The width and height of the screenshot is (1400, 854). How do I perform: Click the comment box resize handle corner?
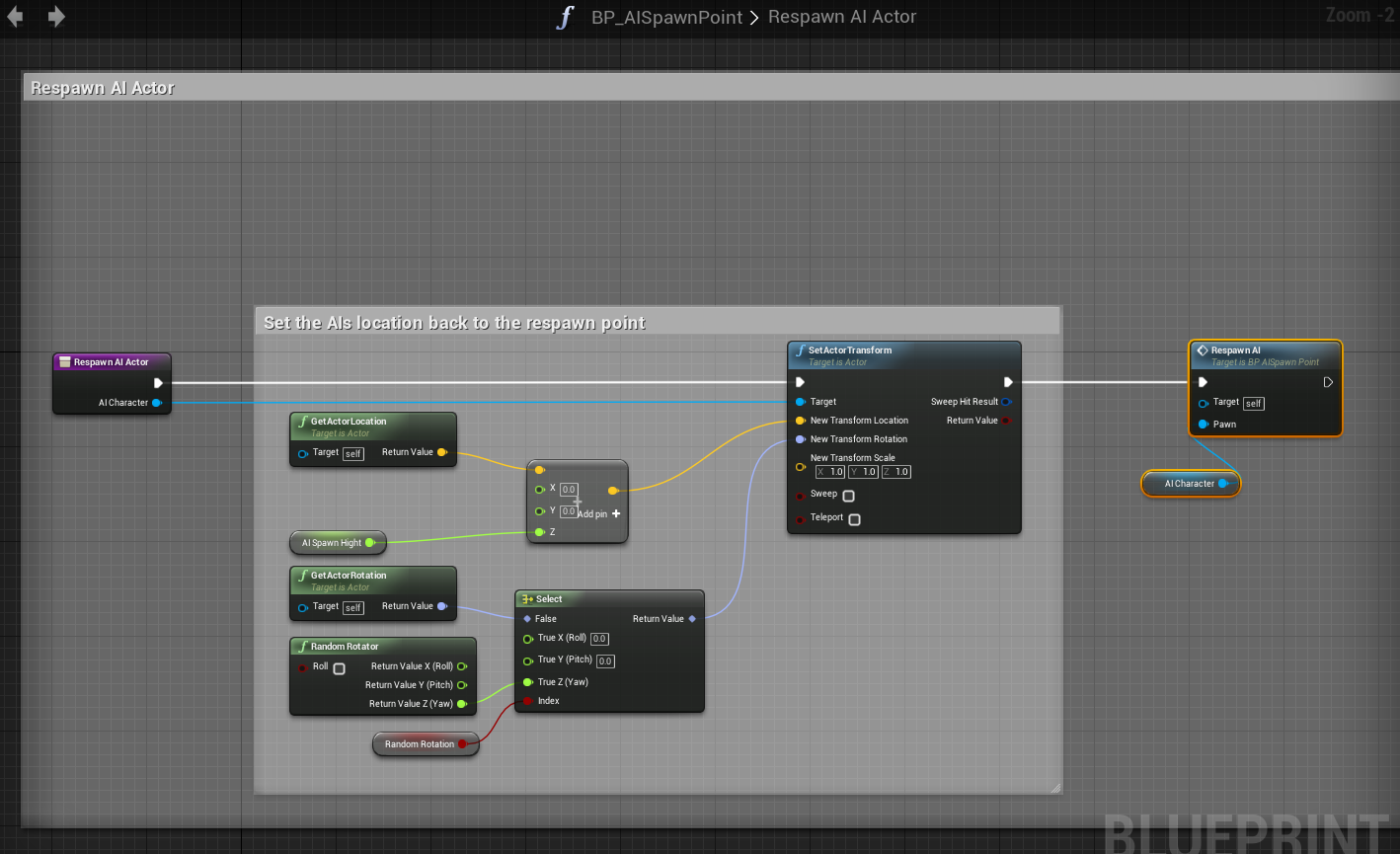coord(1055,787)
